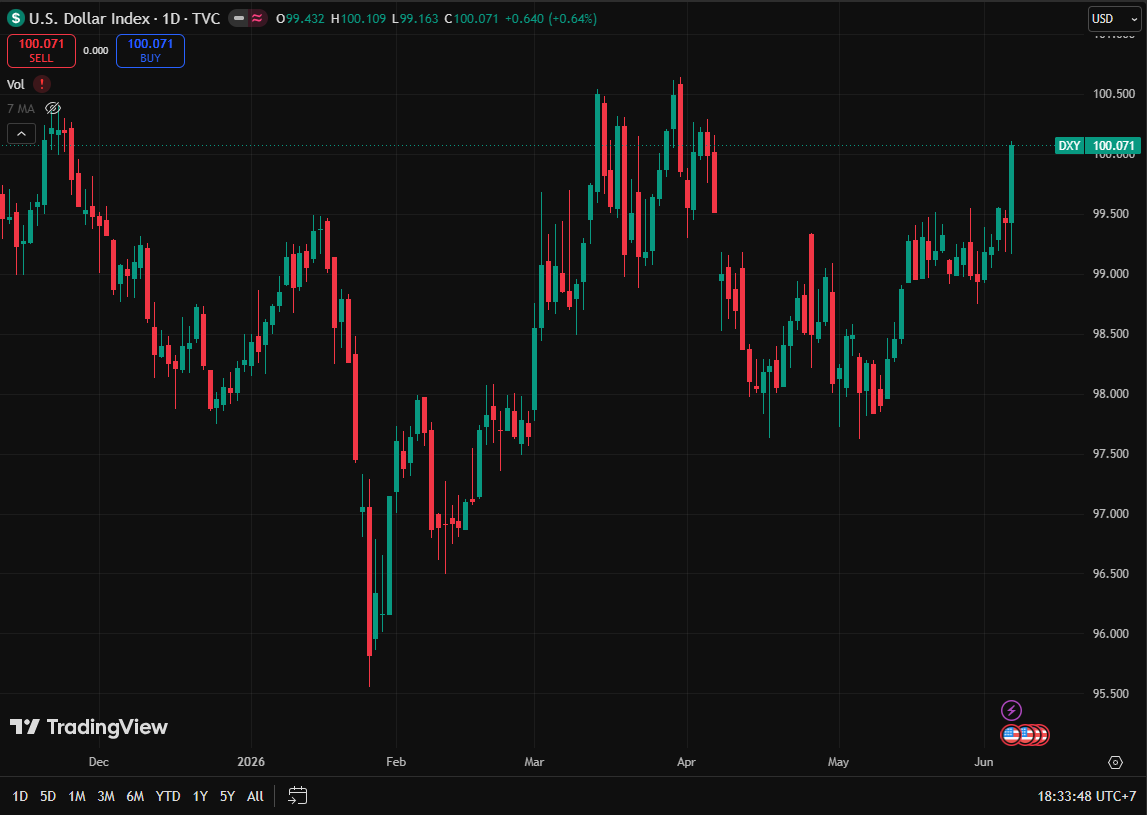Click the Jun label on the time axis
Image resolution: width=1147 pixels, height=815 pixels.
(x=984, y=762)
